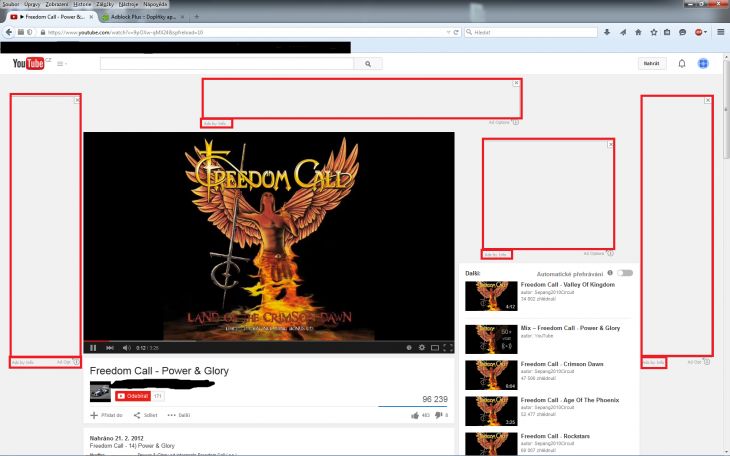
Task: Click the paper-plane send icon in the toolbar
Action: click(x=623, y=32)
